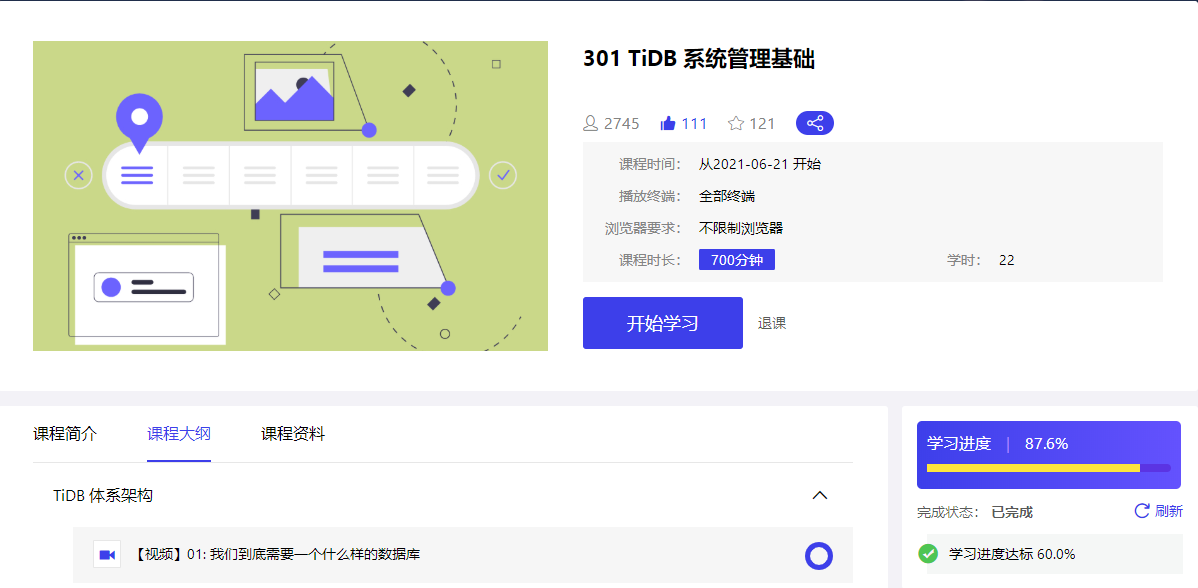
Task: Click the 学时 value 22
Action: click(1006, 260)
